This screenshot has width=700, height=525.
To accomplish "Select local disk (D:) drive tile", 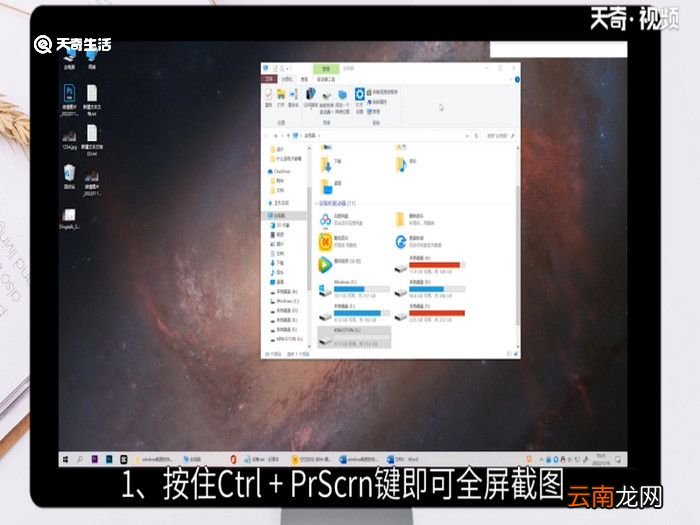I will [430, 289].
